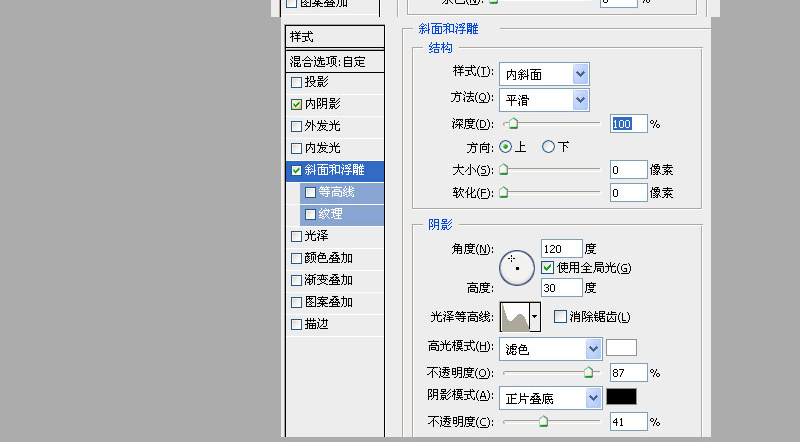
Task: Expand the 光泽等高线 contour picker arrow
Action: (535, 316)
